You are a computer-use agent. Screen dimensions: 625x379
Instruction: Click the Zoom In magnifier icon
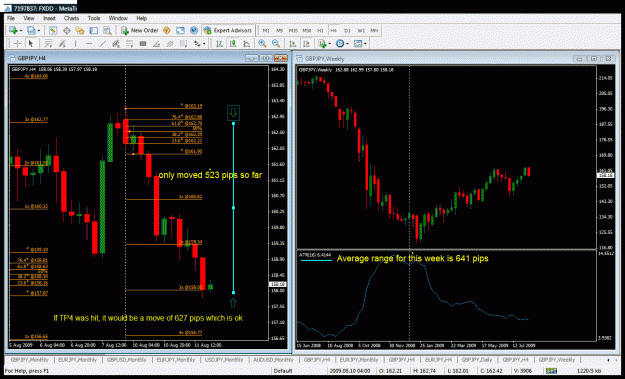point(262,43)
